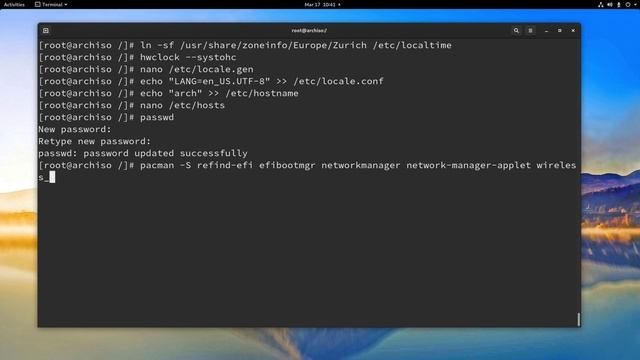Click the power icon in top bar
Image resolution: width=640 pixels, height=360 pixels.
(x=628, y=4)
